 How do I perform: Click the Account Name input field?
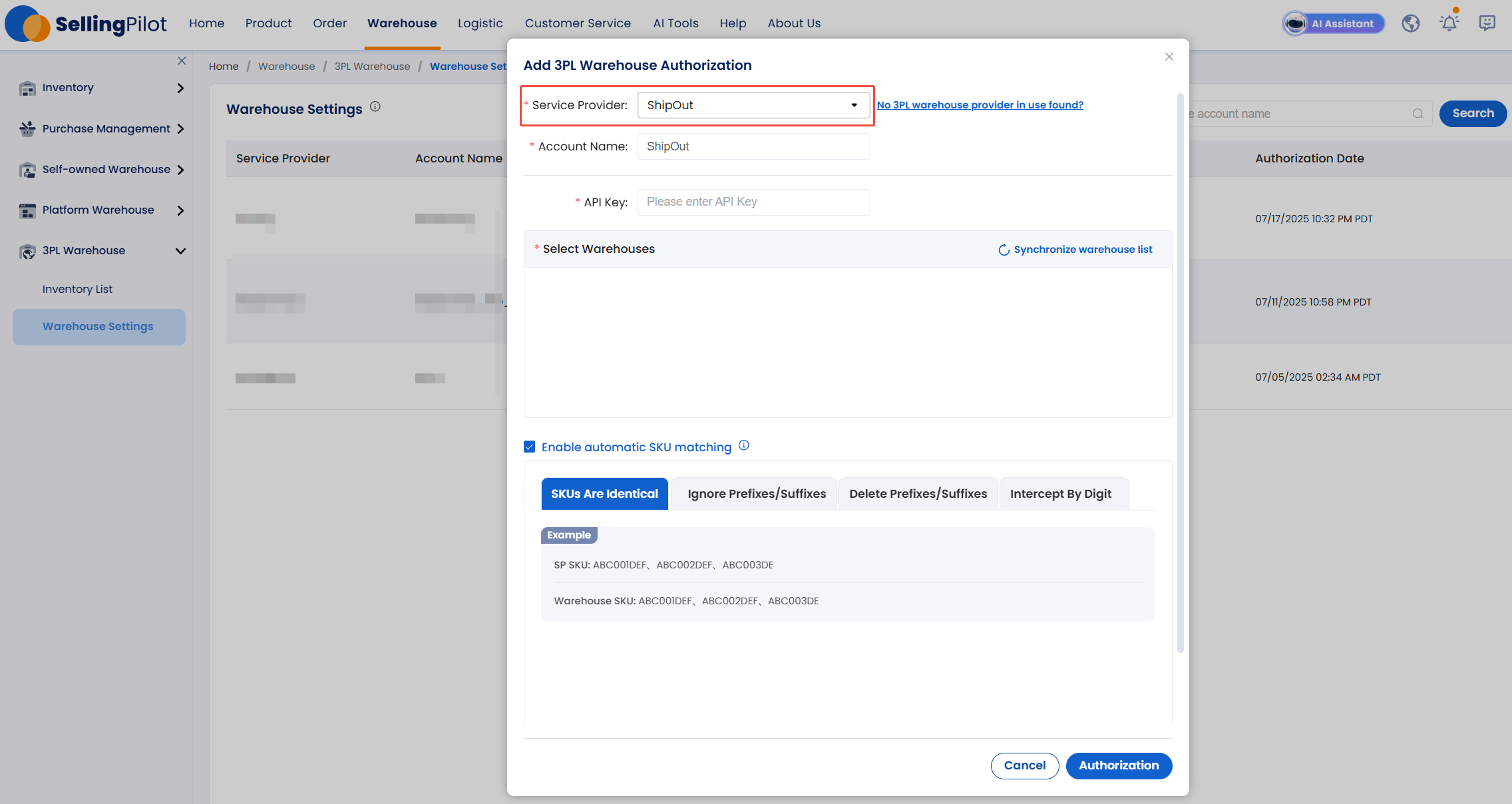(x=753, y=146)
